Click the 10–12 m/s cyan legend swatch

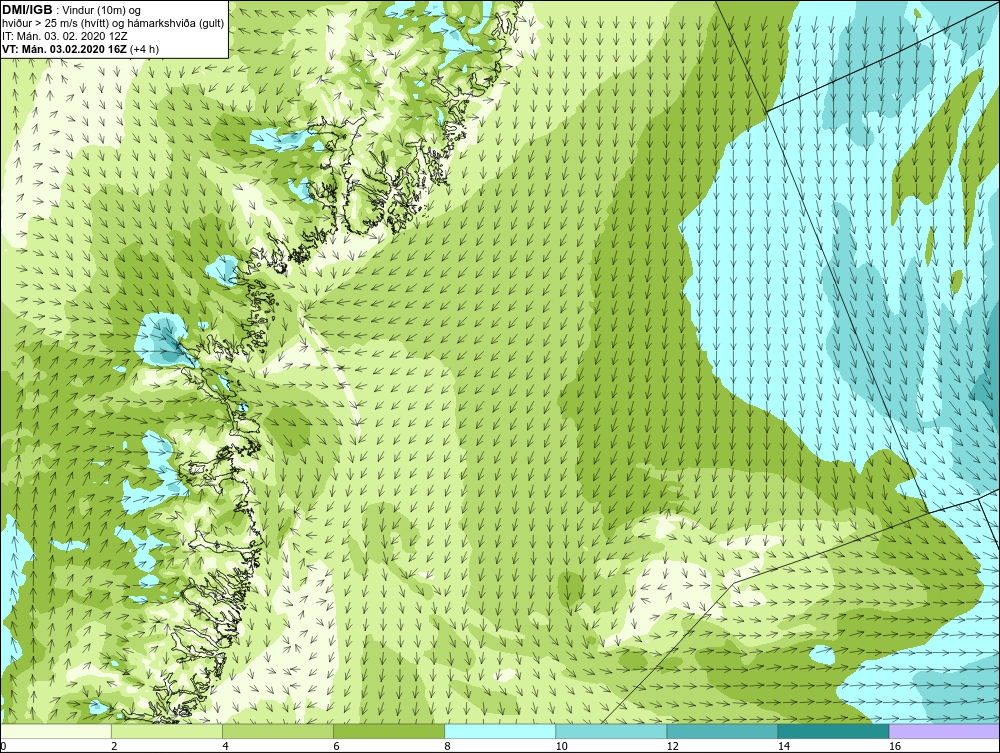611,731
